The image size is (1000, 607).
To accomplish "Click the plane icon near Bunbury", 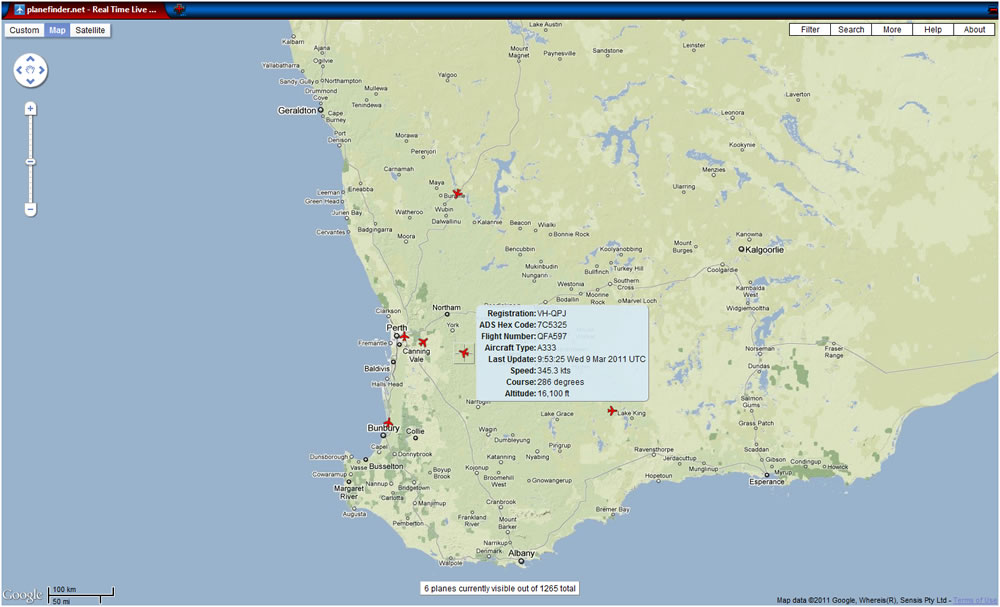I will (x=388, y=423).
